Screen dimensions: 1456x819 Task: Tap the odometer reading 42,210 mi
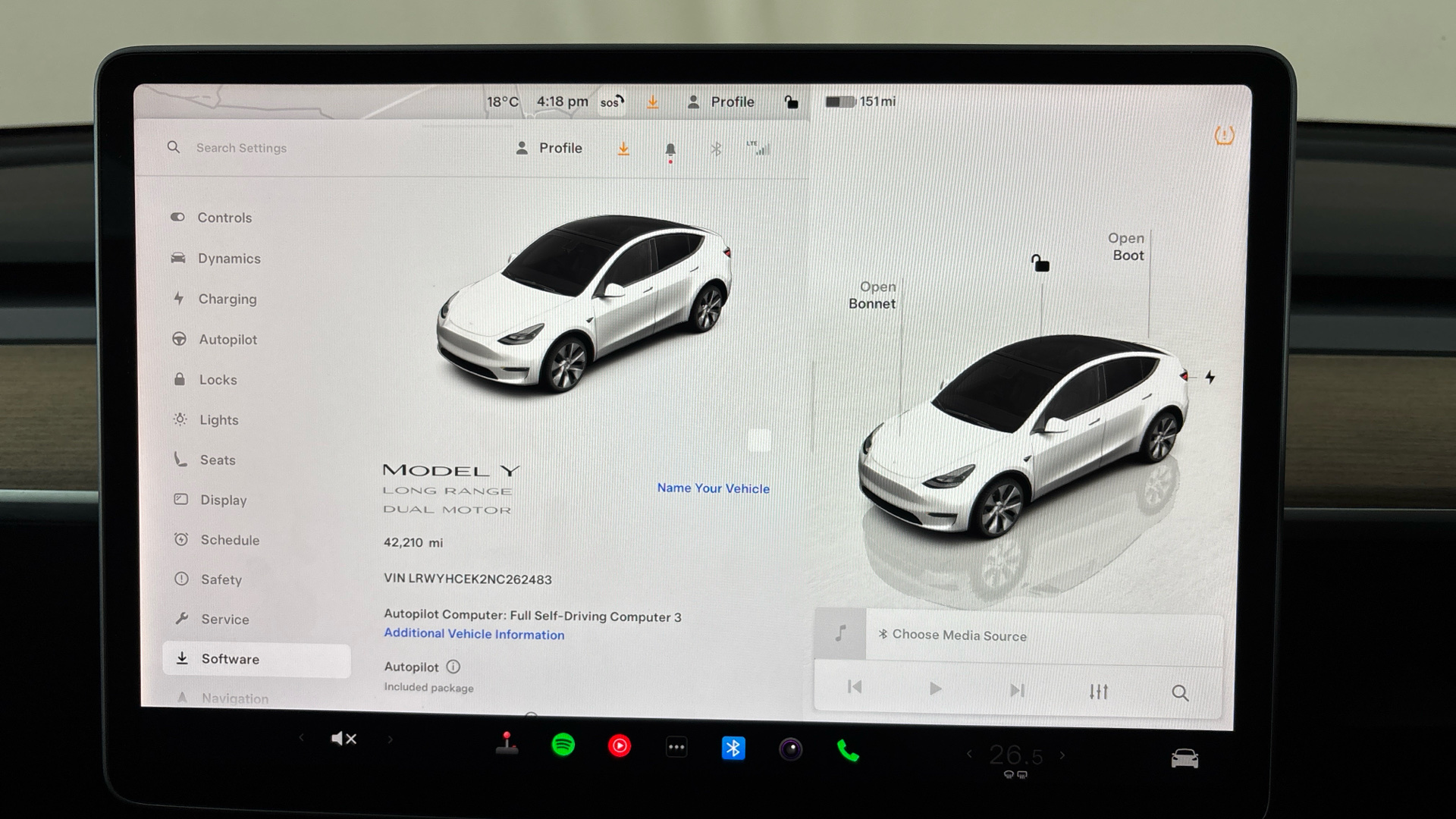pos(413,543)
